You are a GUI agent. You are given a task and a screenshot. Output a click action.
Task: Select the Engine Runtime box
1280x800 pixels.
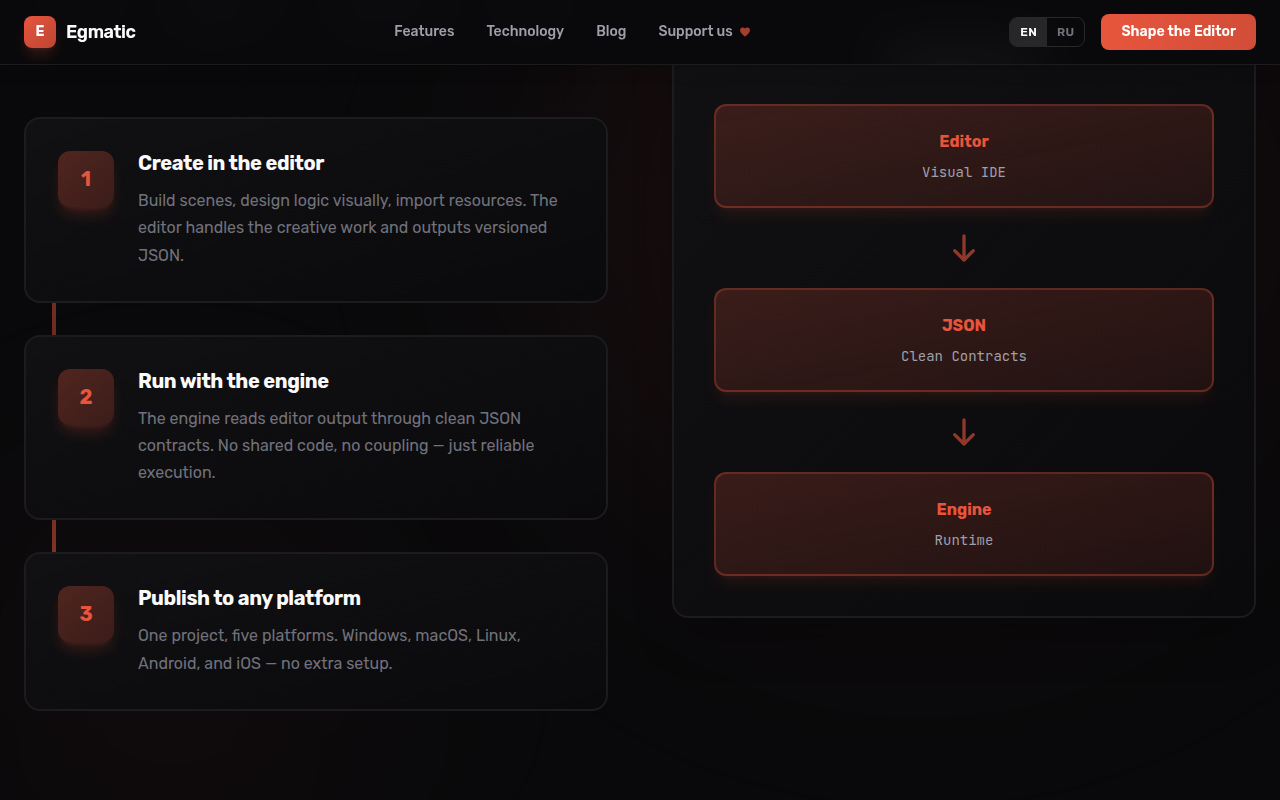(964, 524)
